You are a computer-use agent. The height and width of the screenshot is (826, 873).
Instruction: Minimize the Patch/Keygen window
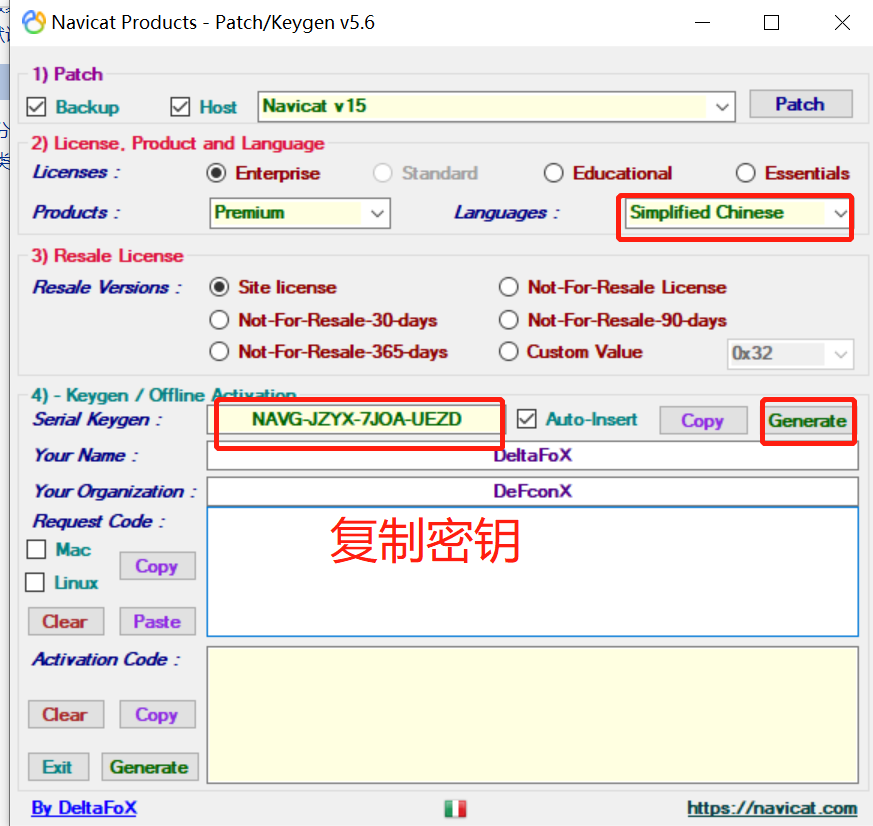(703, 23)
